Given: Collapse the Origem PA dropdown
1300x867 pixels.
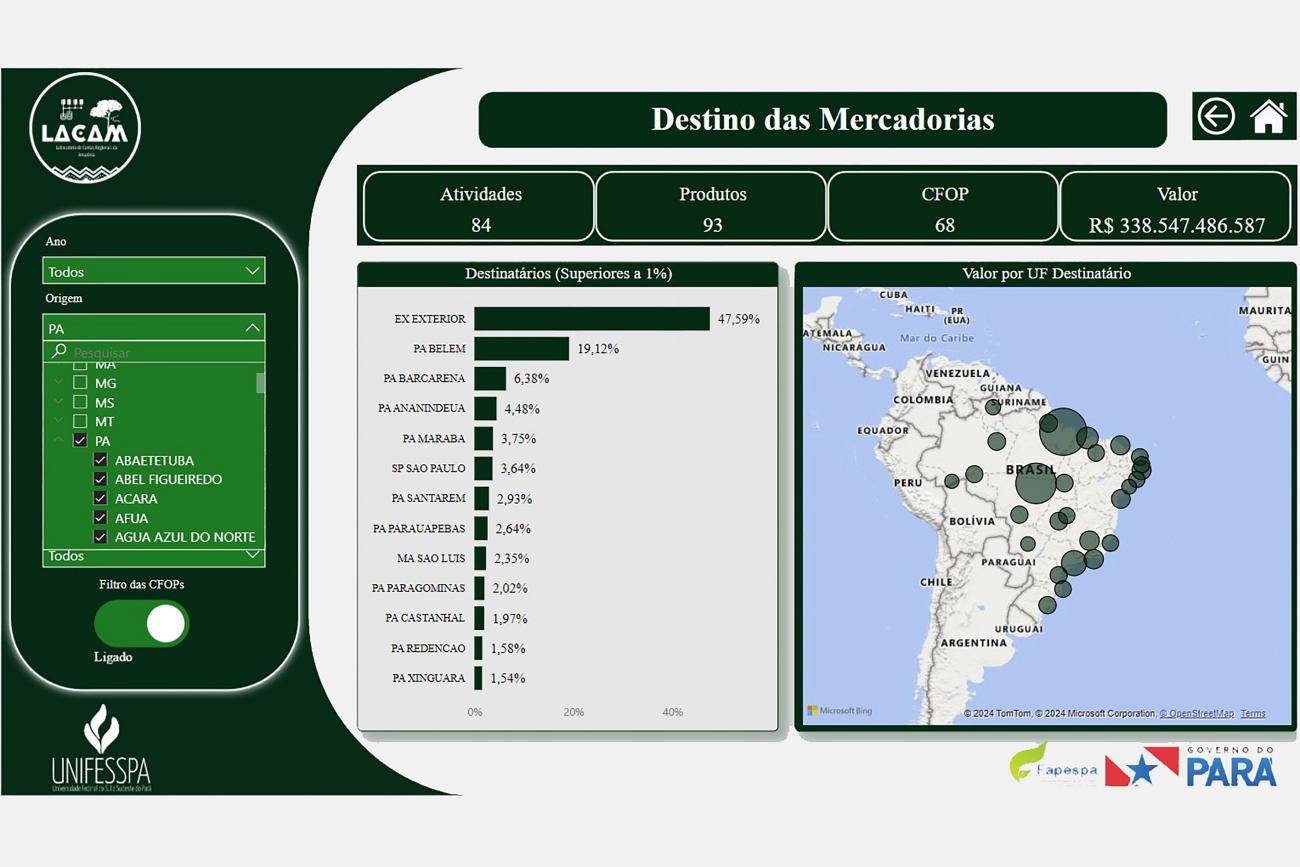Looking at the screenshot, I should point(252,328).
